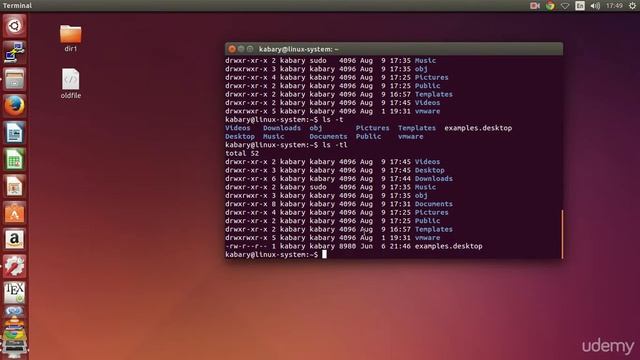Click the terminal scrollbar handle
The height and width of the screenshot is (360, 640).
click(562, 234)
